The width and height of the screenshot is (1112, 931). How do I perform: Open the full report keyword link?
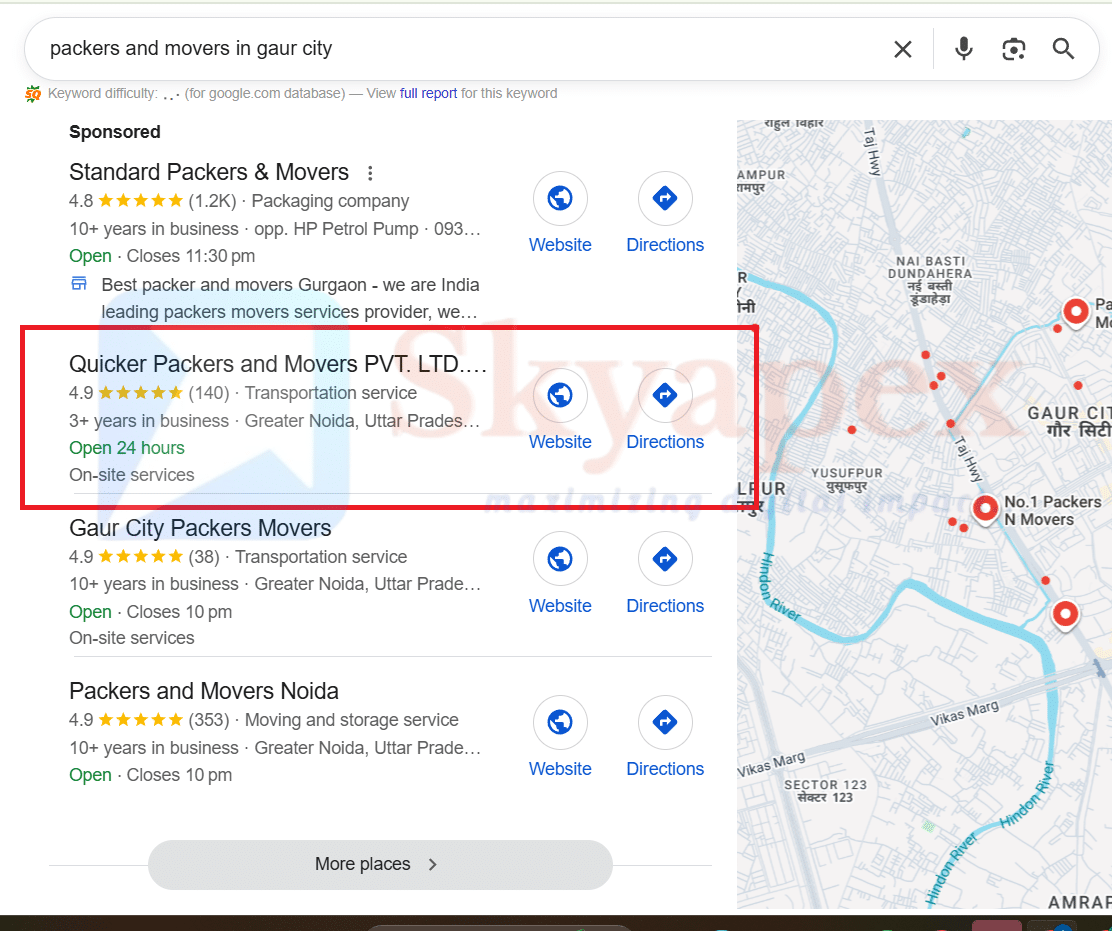[x=428, y=93]
